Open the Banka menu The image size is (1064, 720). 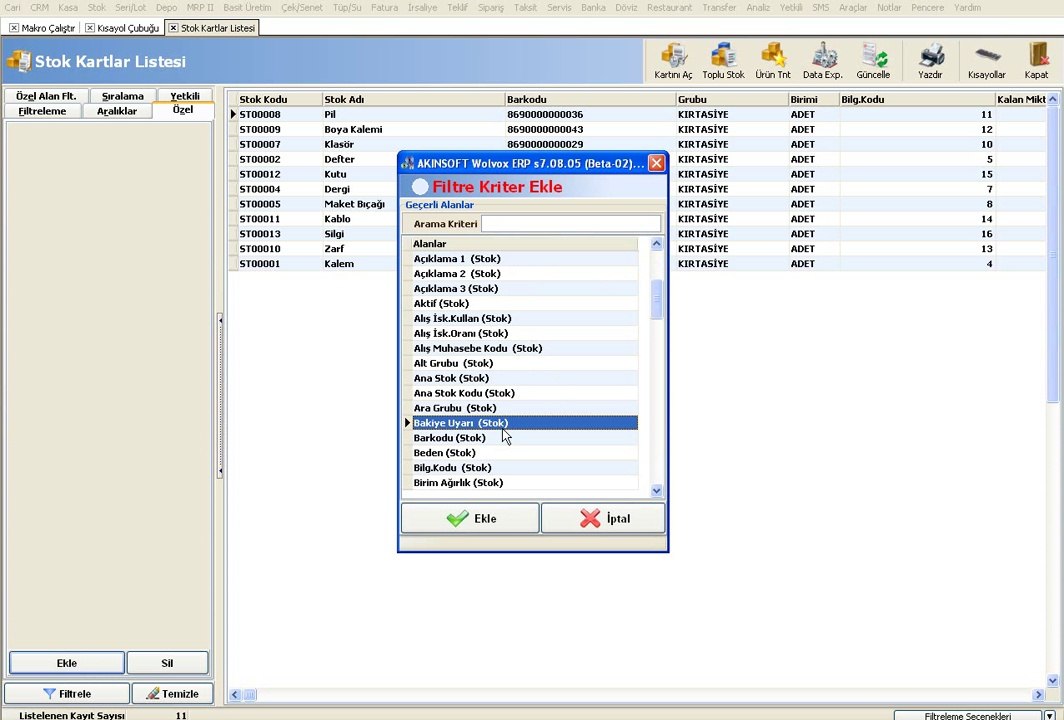pyautogui.click(x=593, y=7)
